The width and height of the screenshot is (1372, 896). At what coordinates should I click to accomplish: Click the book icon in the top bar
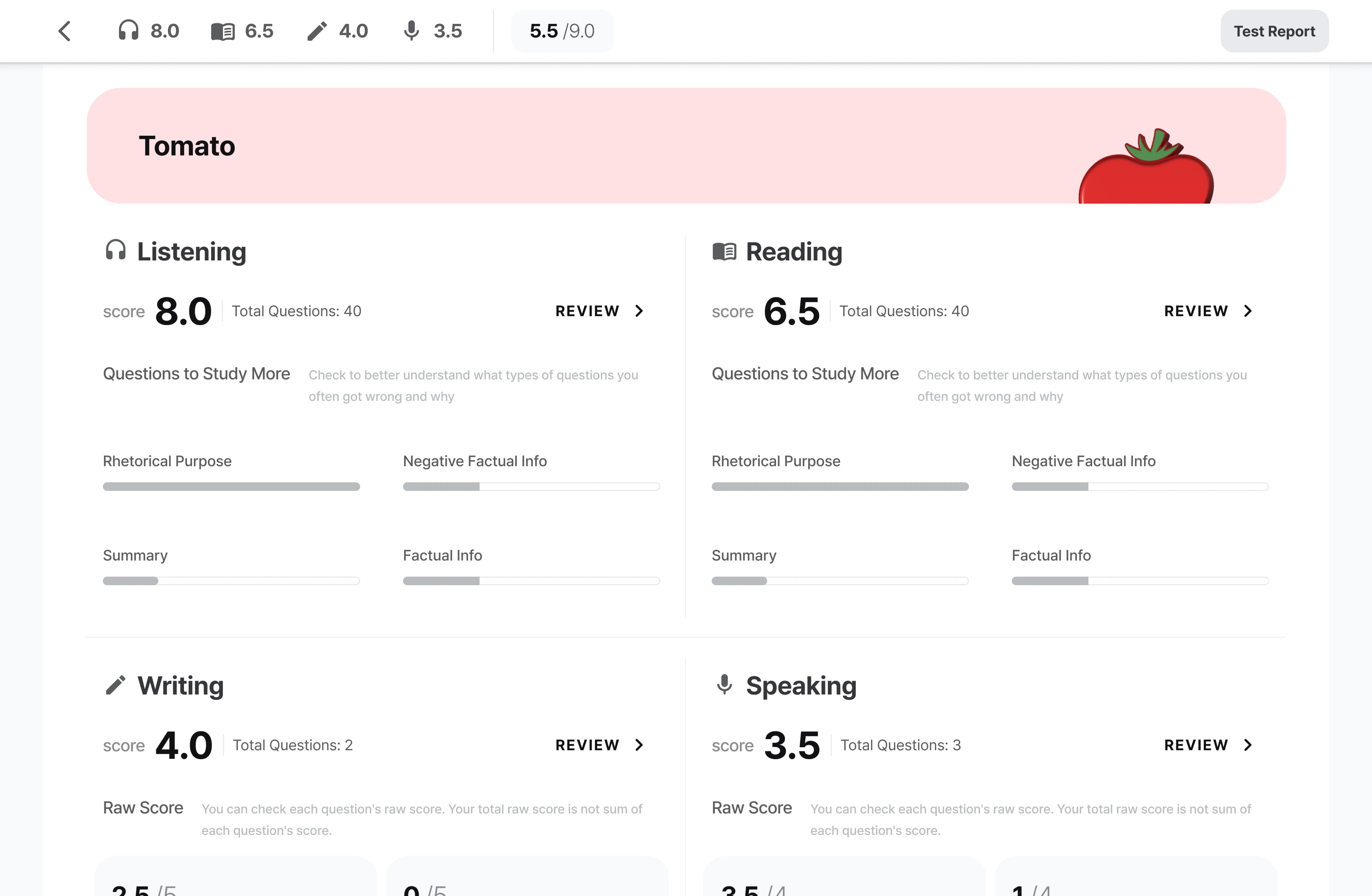(x=223, y=31)
